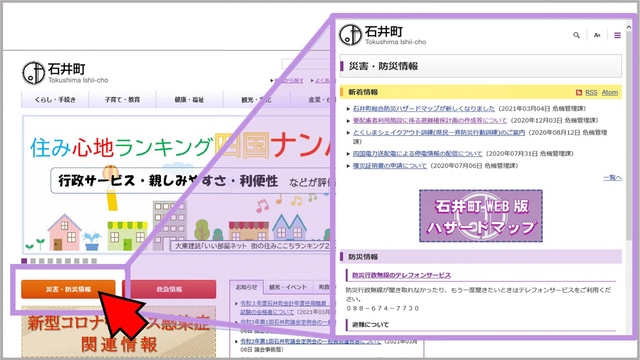Image resolution: width=640 pixels, height=360 pixels.
Task: Select the last slideshow indicator dot
Action: [x=94, y=261]
